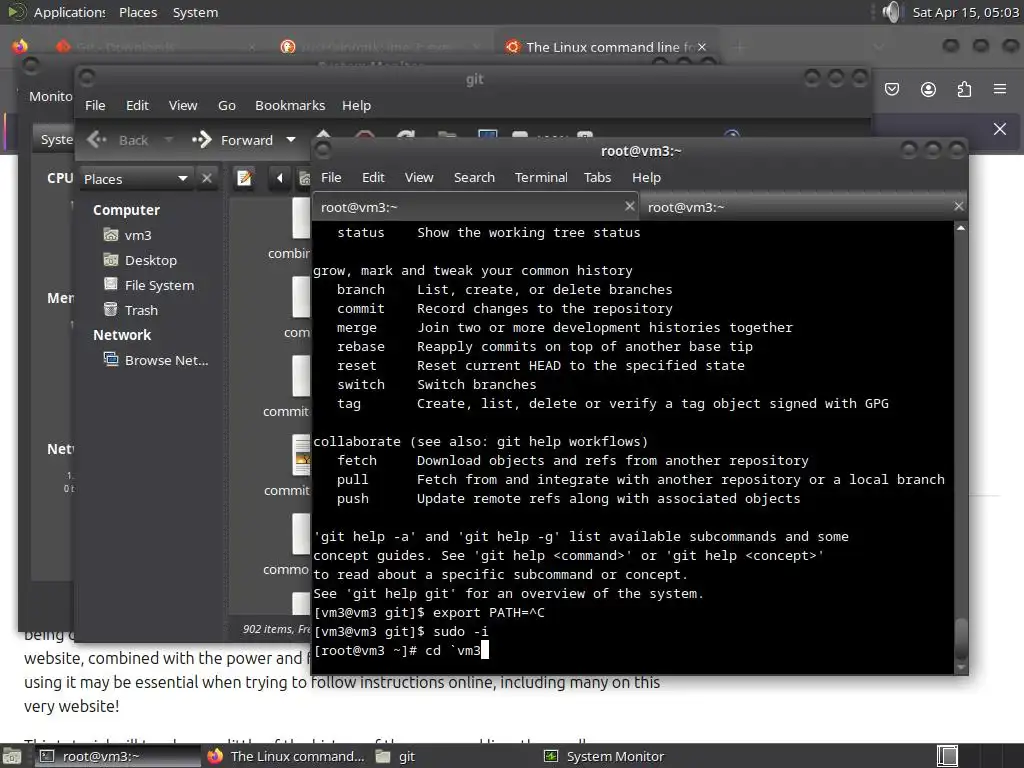Open the File menu in the terminal window
This screenshot has height=768, width=1024.
330,178
